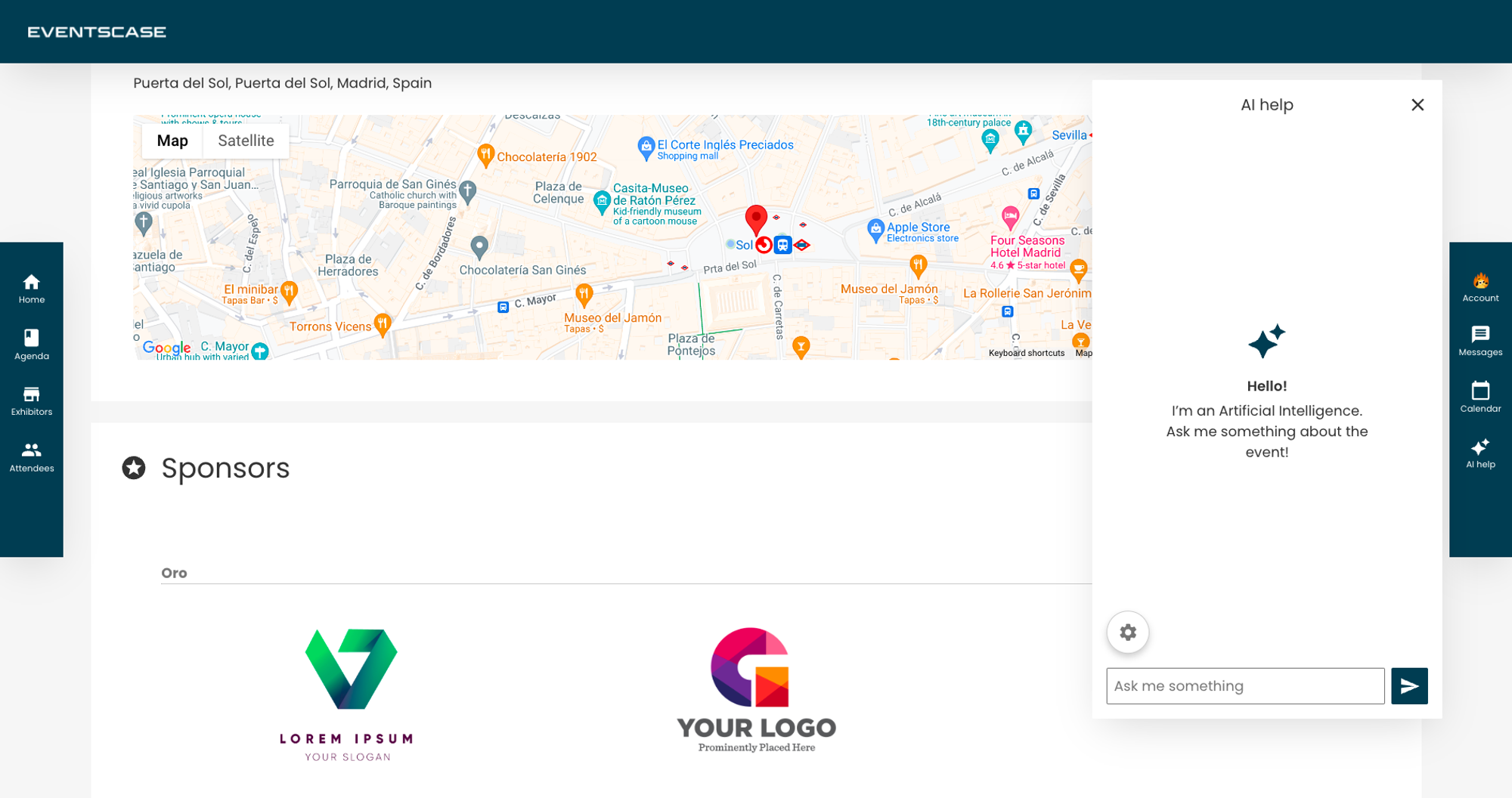
Task: Open Messages from right sidebar
Action: pyautogui.click(x=1479, y=342)
